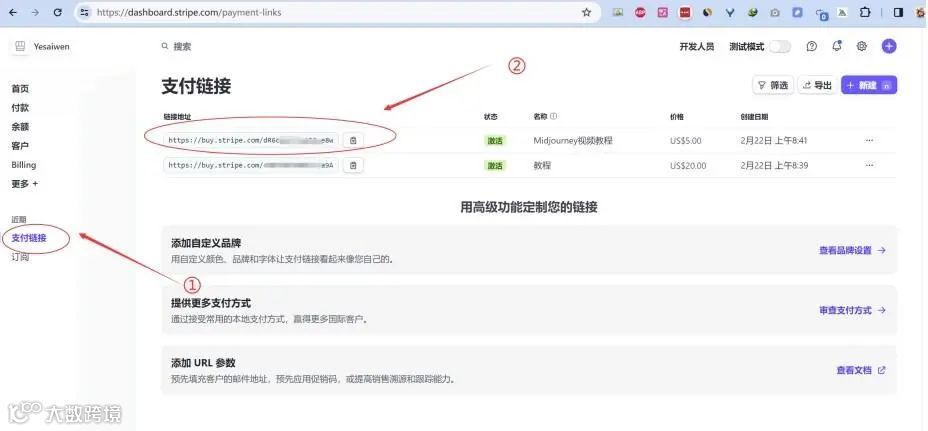Click the 提供更多支付方式 card title
Screen dimensions: 928x431
(211, 303)
